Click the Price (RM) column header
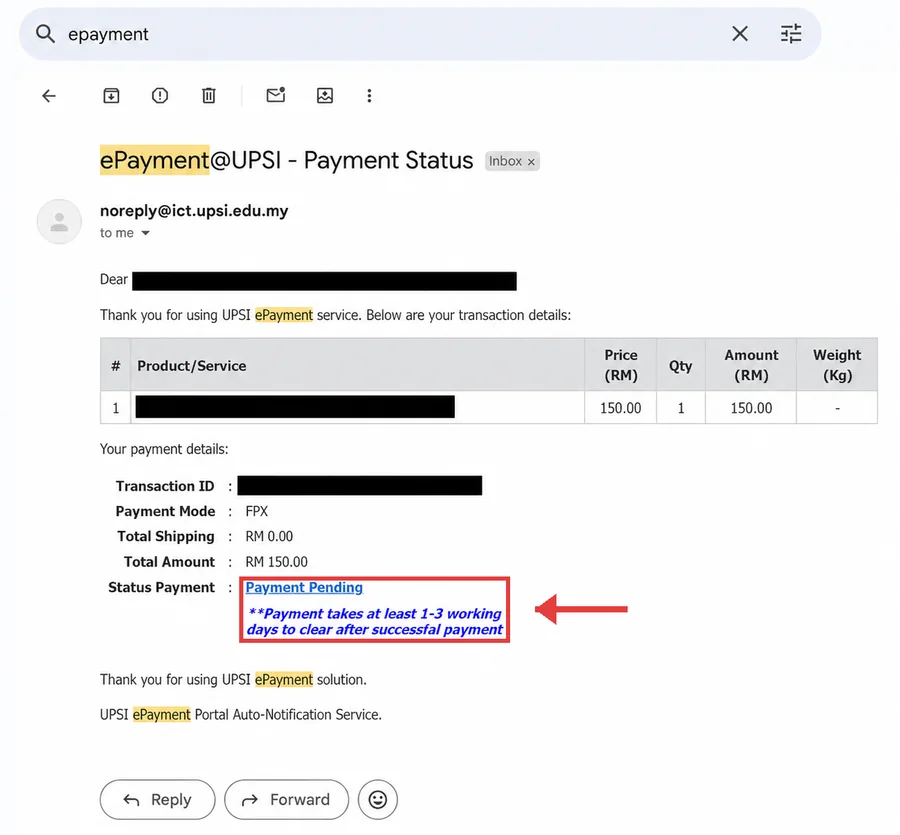The width and height of the screenshot is (900, 835). point(620,365)
